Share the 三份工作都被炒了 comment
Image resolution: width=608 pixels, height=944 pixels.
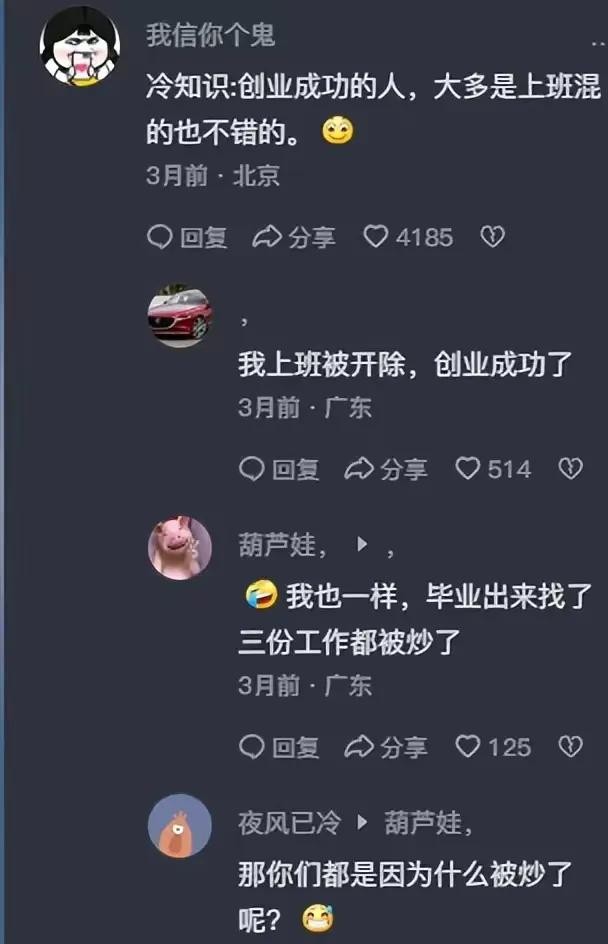(x=386, y=747)
